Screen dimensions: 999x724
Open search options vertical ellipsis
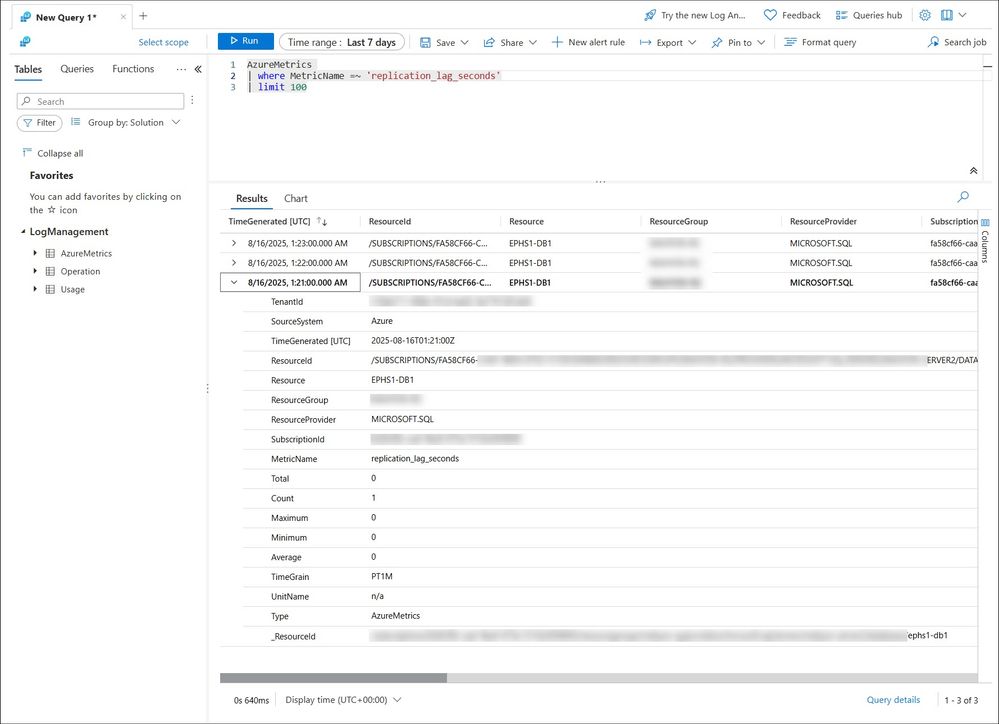[192, 101]
